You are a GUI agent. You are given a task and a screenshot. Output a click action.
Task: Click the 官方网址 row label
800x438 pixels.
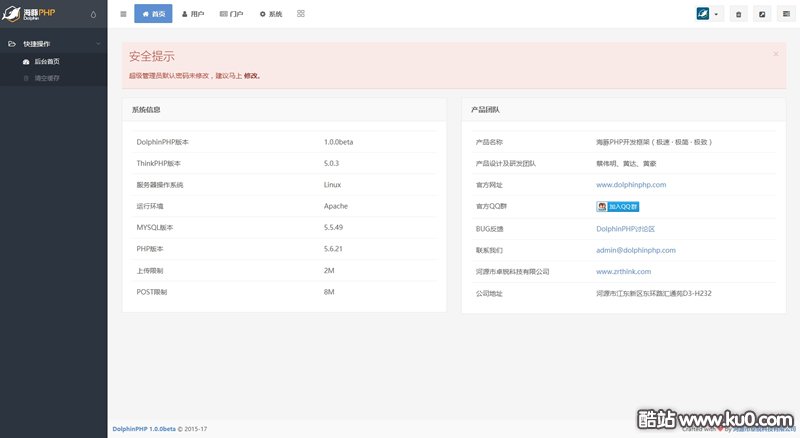tap(489, 185)
